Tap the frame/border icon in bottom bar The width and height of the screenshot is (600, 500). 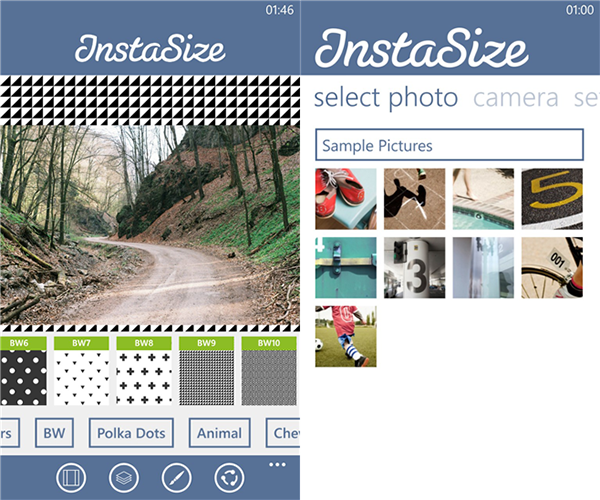[71, 477]
